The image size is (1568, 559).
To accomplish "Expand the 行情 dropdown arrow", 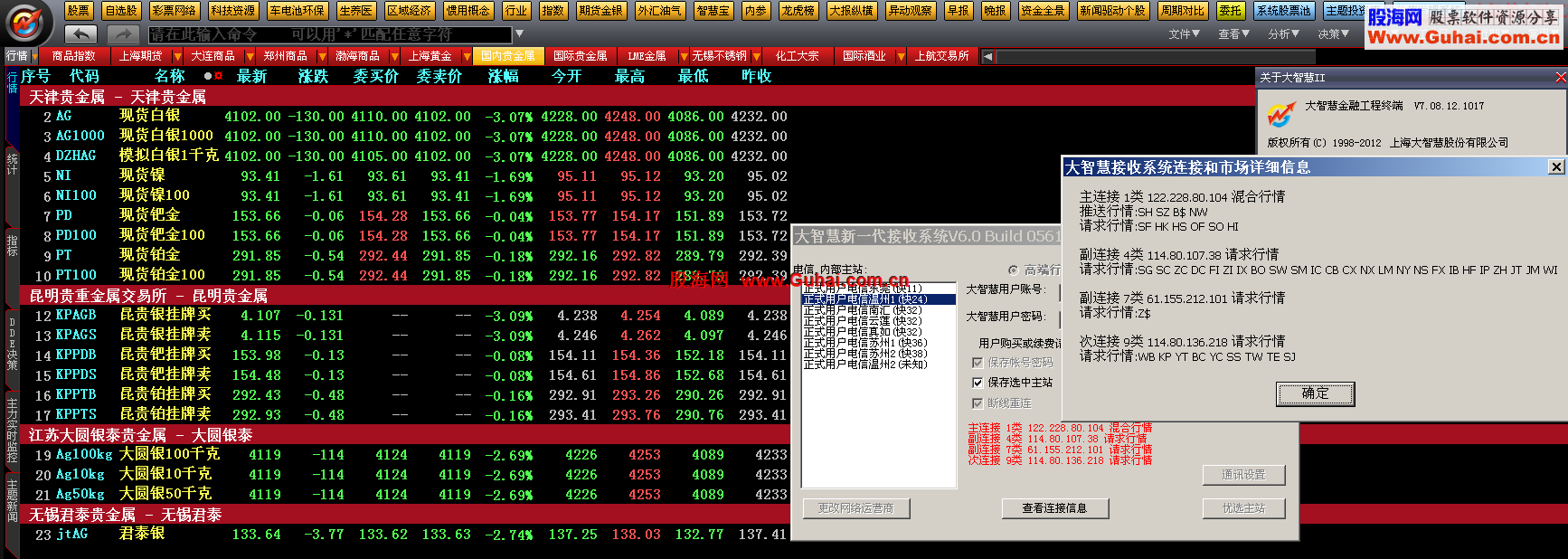I will click(x=33, y=56).
